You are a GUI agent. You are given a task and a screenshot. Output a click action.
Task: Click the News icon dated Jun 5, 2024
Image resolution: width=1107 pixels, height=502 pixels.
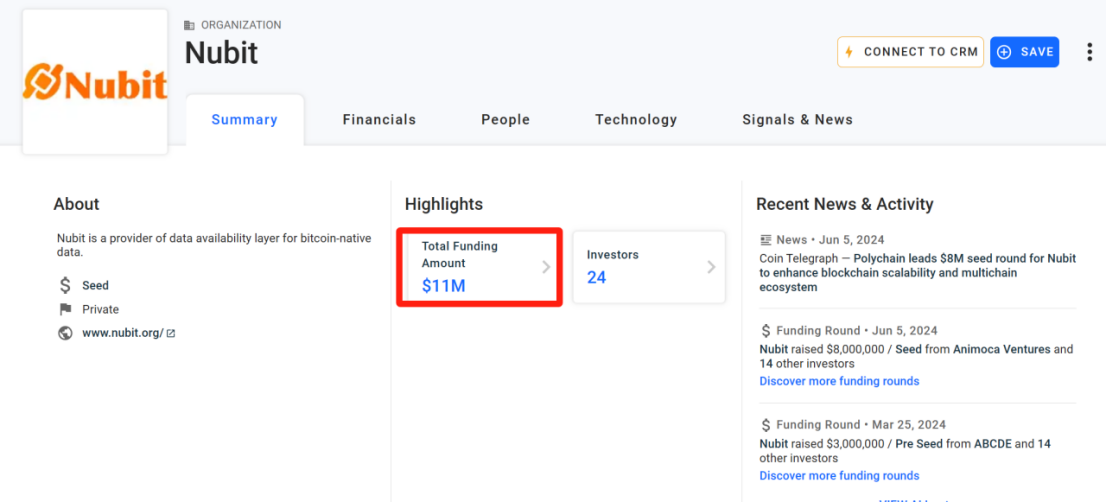765,239
